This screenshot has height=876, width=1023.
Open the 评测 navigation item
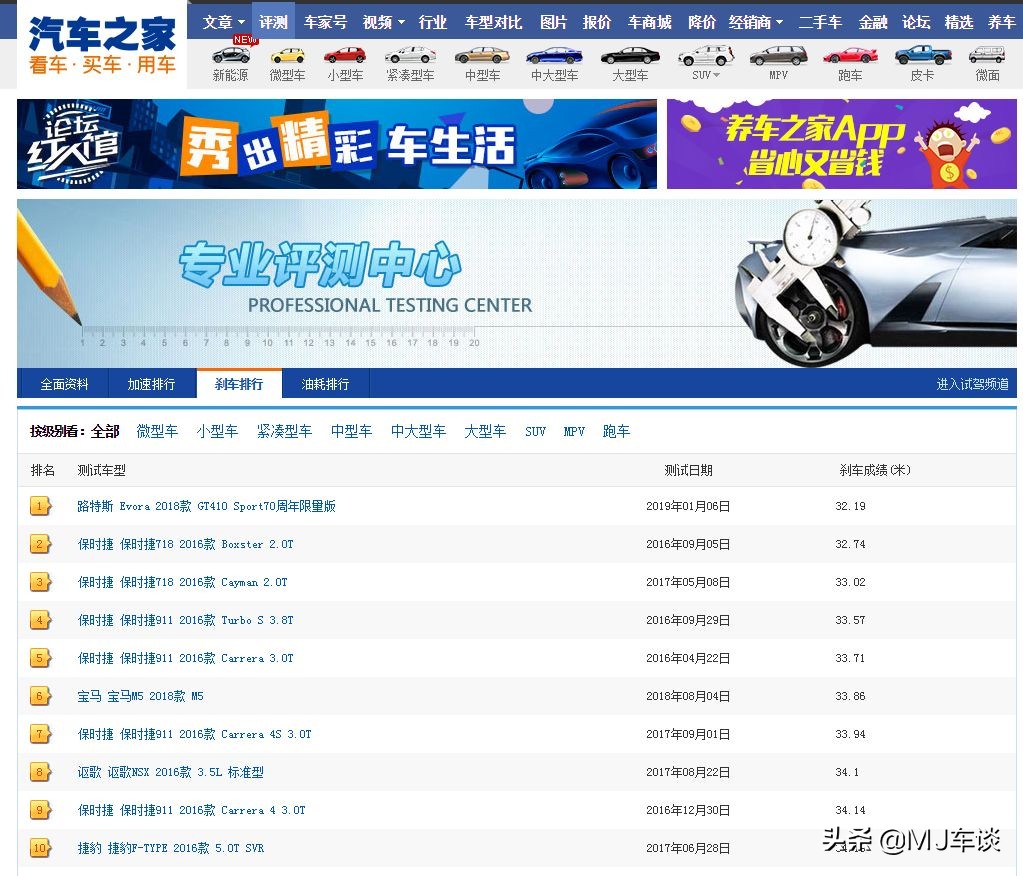273,22
